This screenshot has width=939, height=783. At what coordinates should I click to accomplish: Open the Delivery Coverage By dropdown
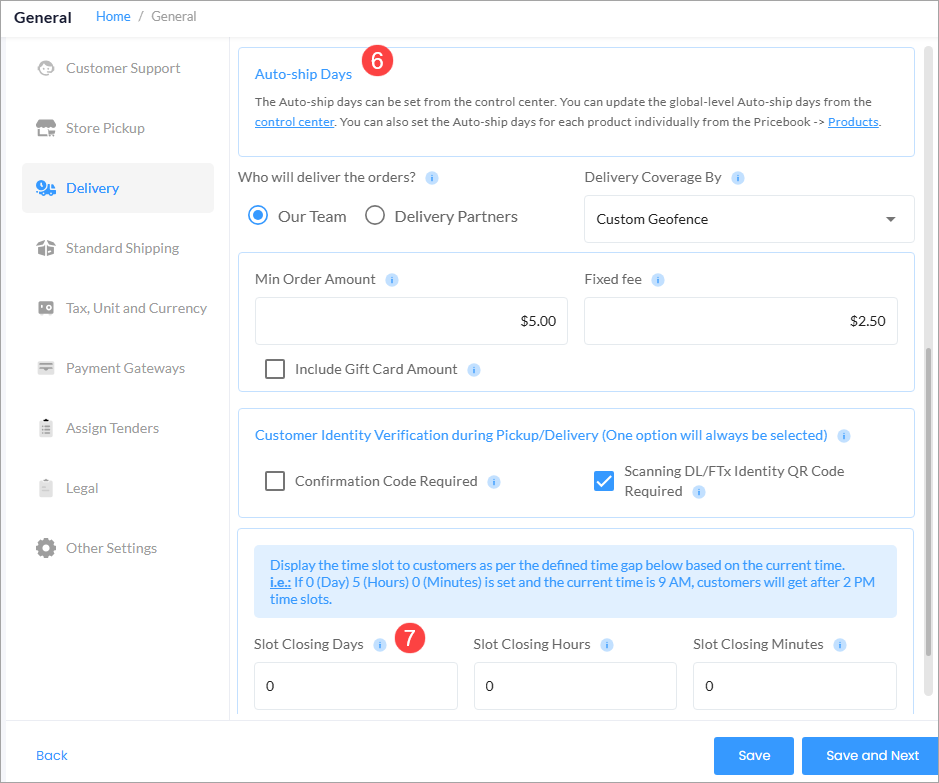point(749,219)
